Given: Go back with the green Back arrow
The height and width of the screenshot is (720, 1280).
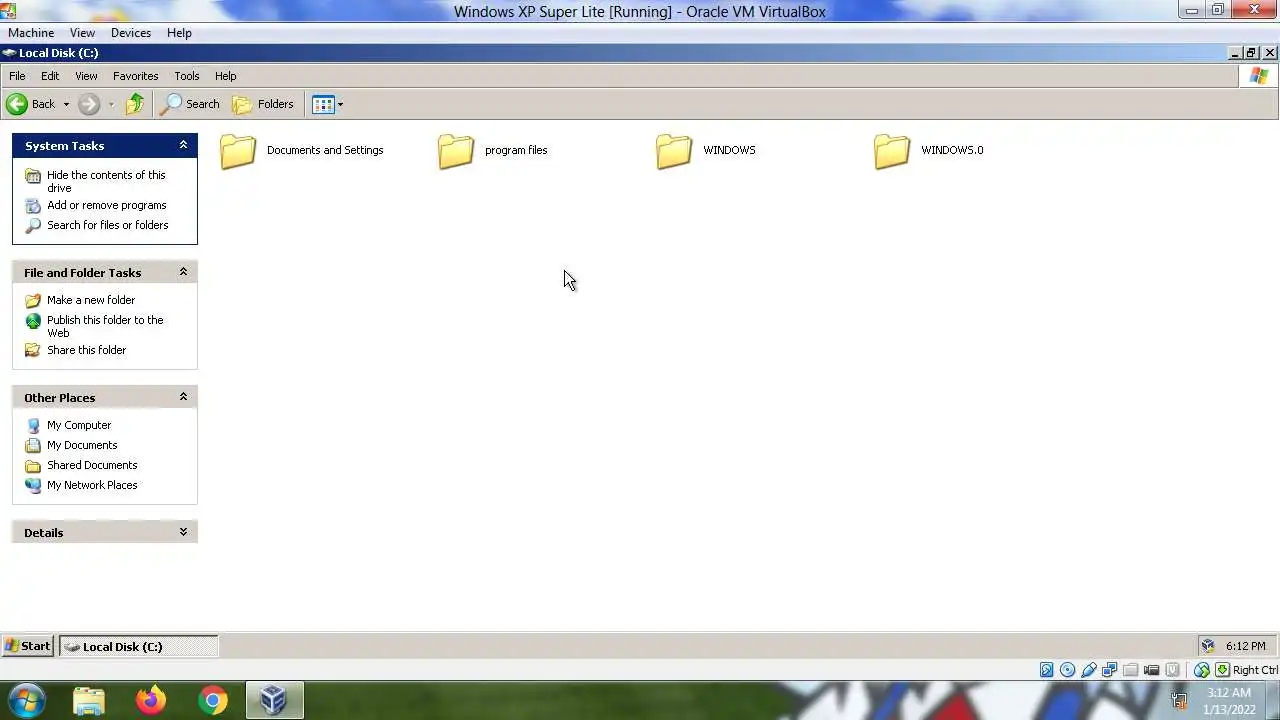Looking at the screenshot, I should pos(30,104).
